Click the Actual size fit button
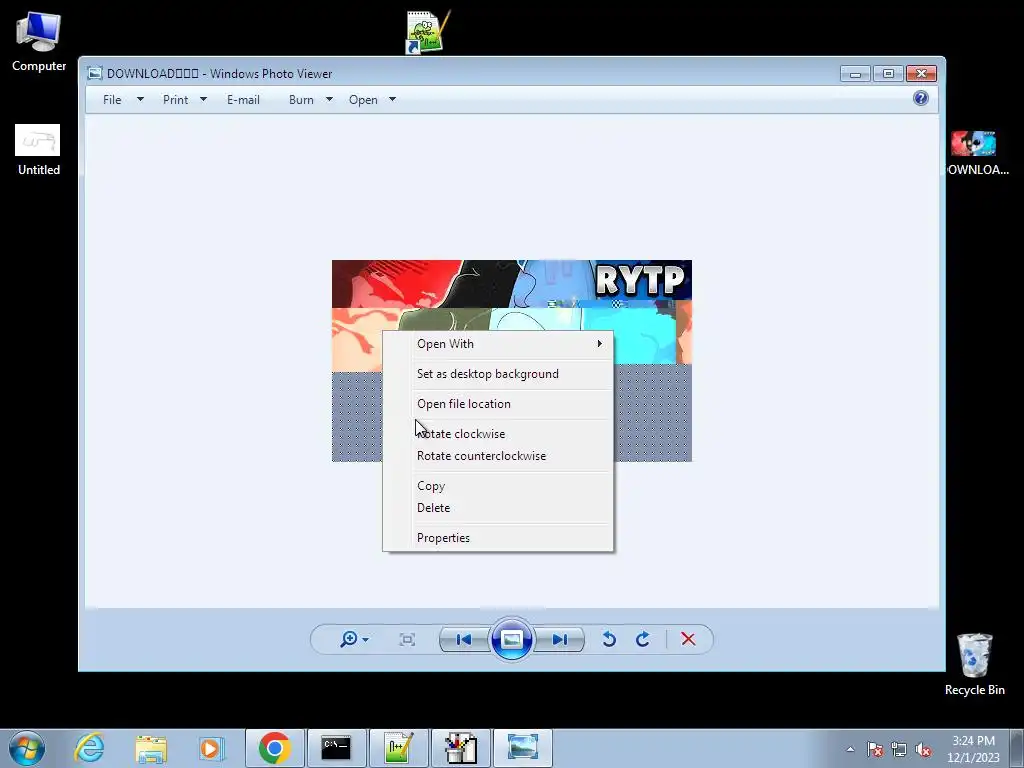Image resolution: width=1024 pixels, height=768 pixels. [407, 639]
